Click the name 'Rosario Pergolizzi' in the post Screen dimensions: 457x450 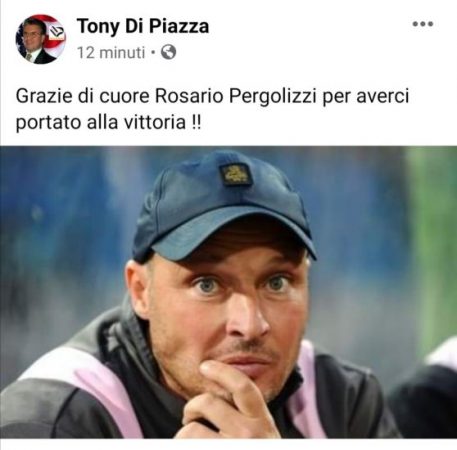click(x=236, y=96)
